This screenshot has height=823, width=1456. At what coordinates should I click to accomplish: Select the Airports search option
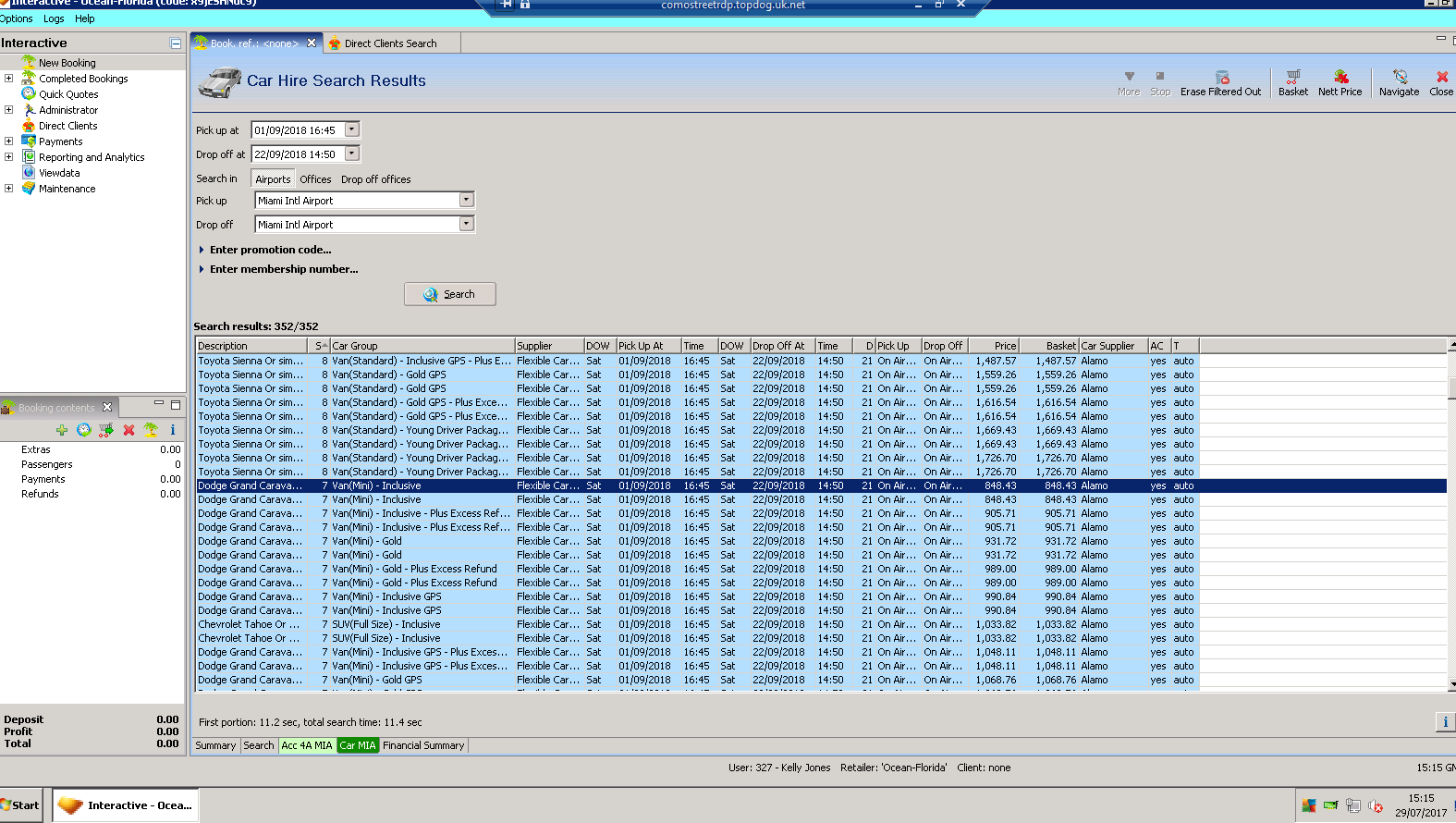273,179
